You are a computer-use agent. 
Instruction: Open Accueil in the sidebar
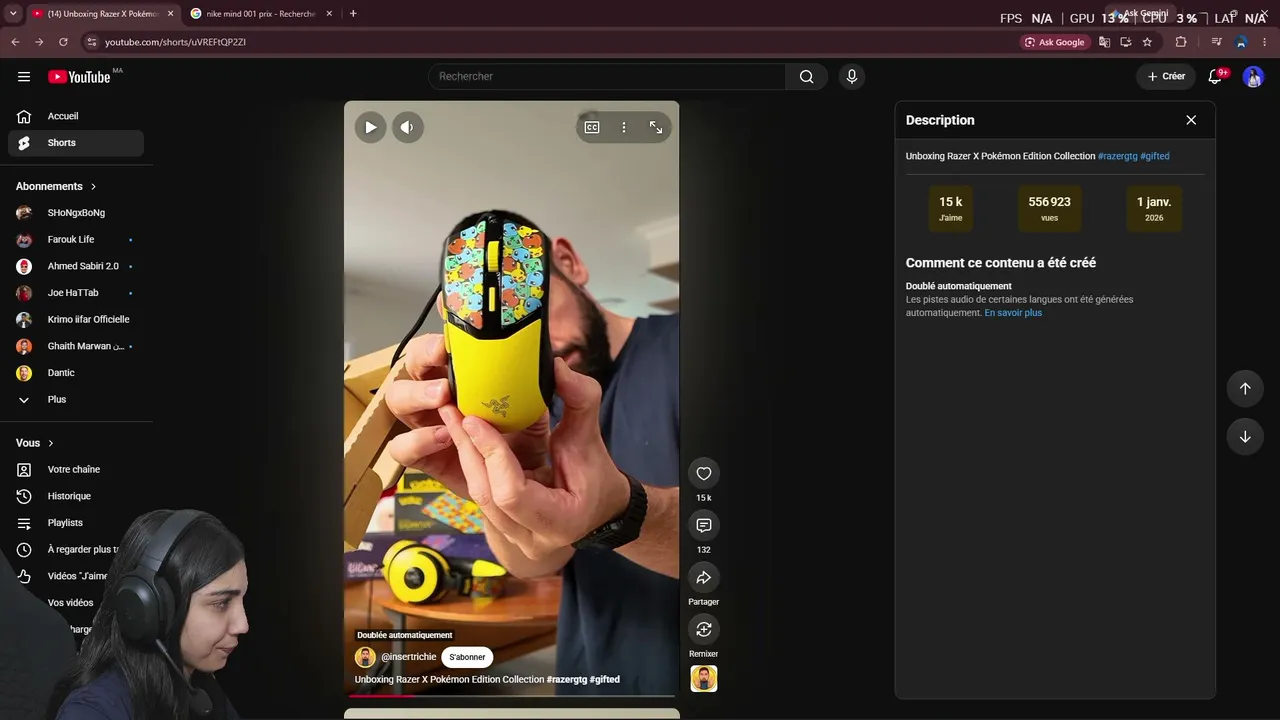pyautogui.click(x=76, y=116)
